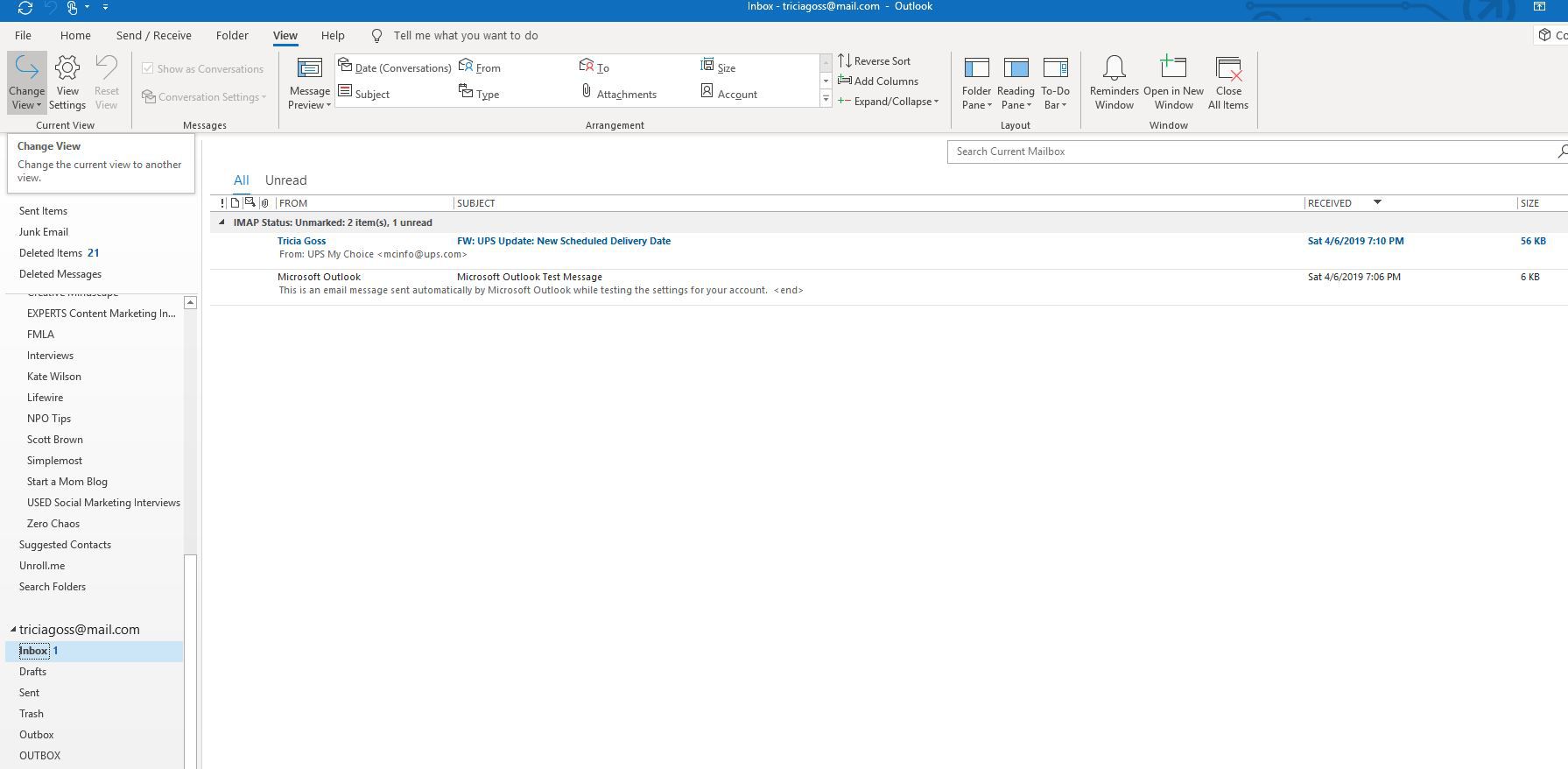The image size is (1568, 769).
Task: Sort by the attachment column header icon
Action: [x=264, y=203]
